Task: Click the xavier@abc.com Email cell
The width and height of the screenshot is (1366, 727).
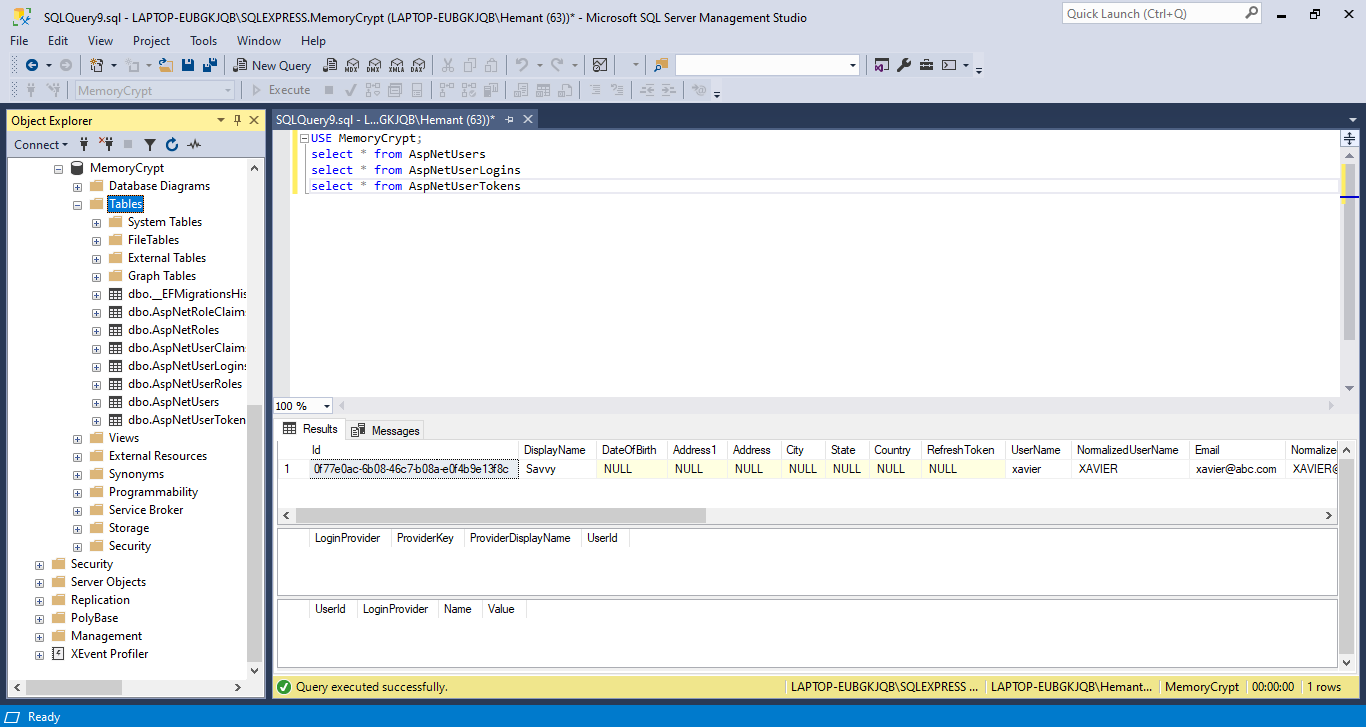Action: coord(1236,469)
